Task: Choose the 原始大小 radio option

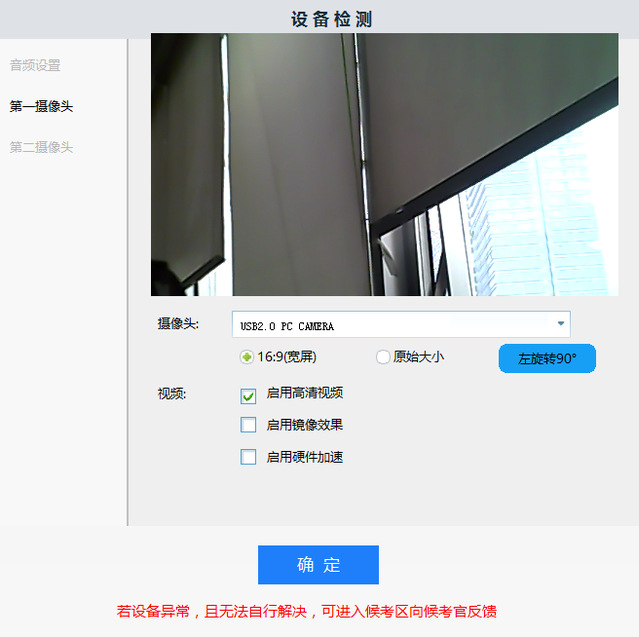Action: point(383,357)
